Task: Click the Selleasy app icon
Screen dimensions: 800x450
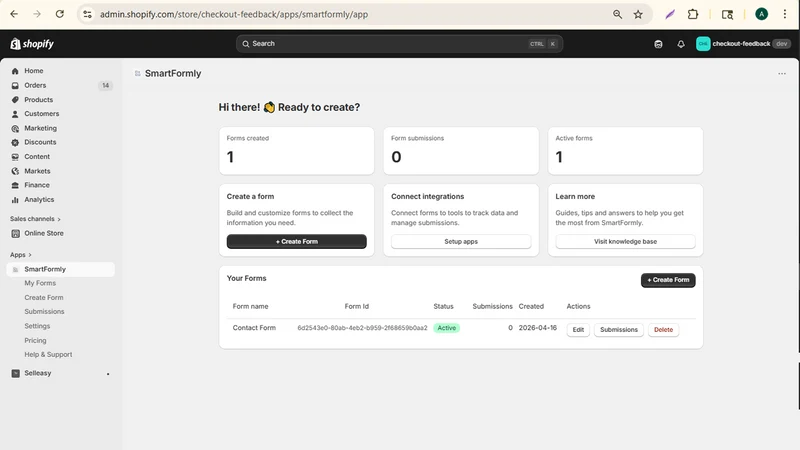Action: (x=15, y=373)
